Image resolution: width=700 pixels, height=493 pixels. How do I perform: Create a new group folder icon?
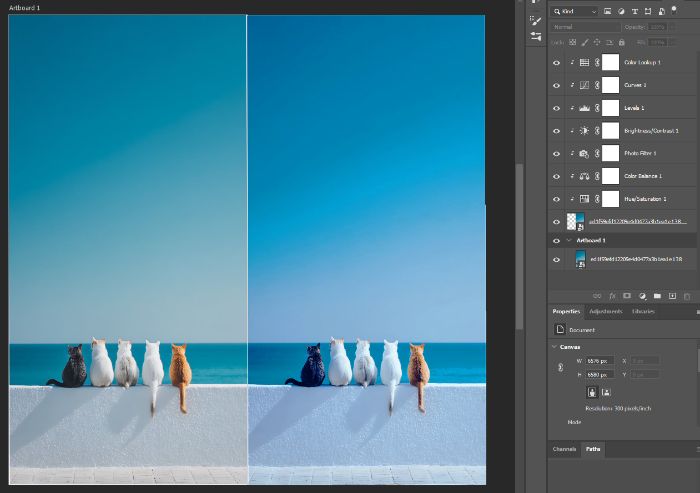coord(657,296)
